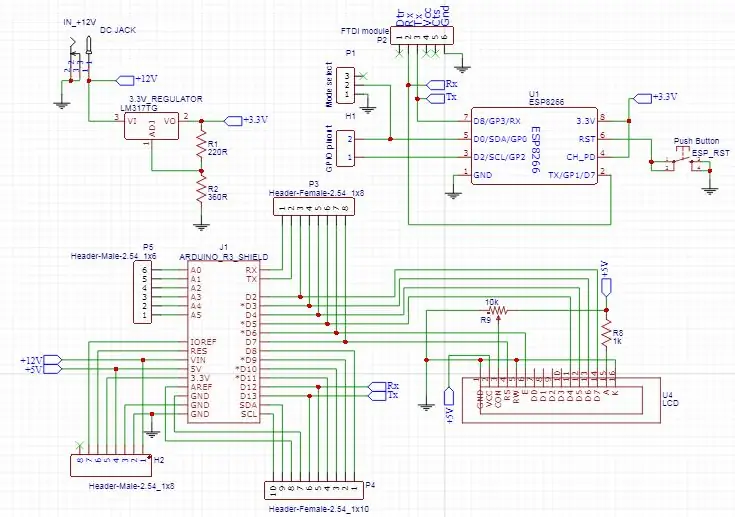Click the Mode select P1 header

tap(346, 84)
